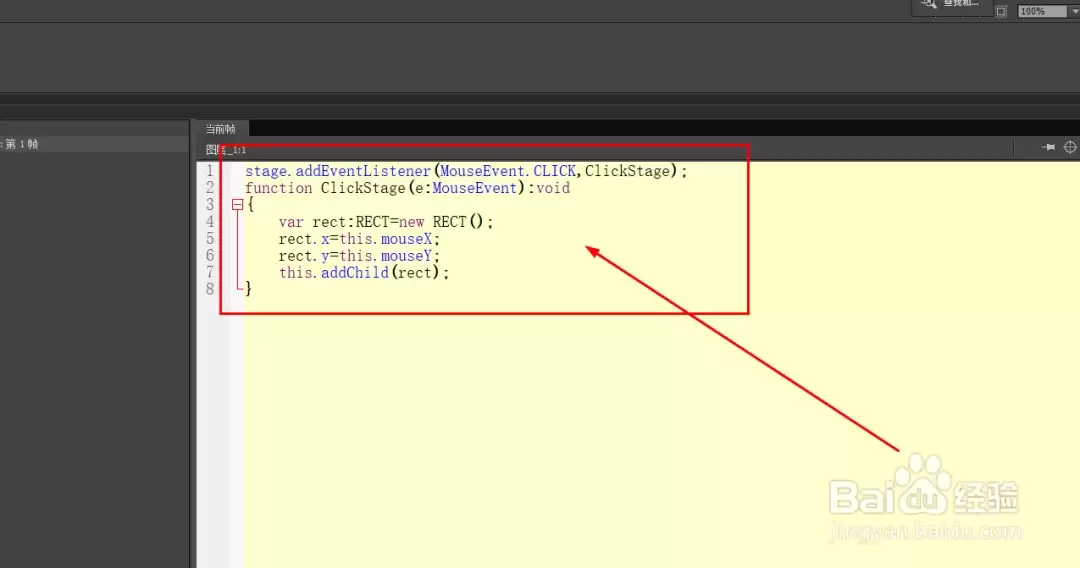Click the rect.y=this.mouseY; line
This screenshot has width=1080, height=568.
pyautogui.click(x=359, y=255)
